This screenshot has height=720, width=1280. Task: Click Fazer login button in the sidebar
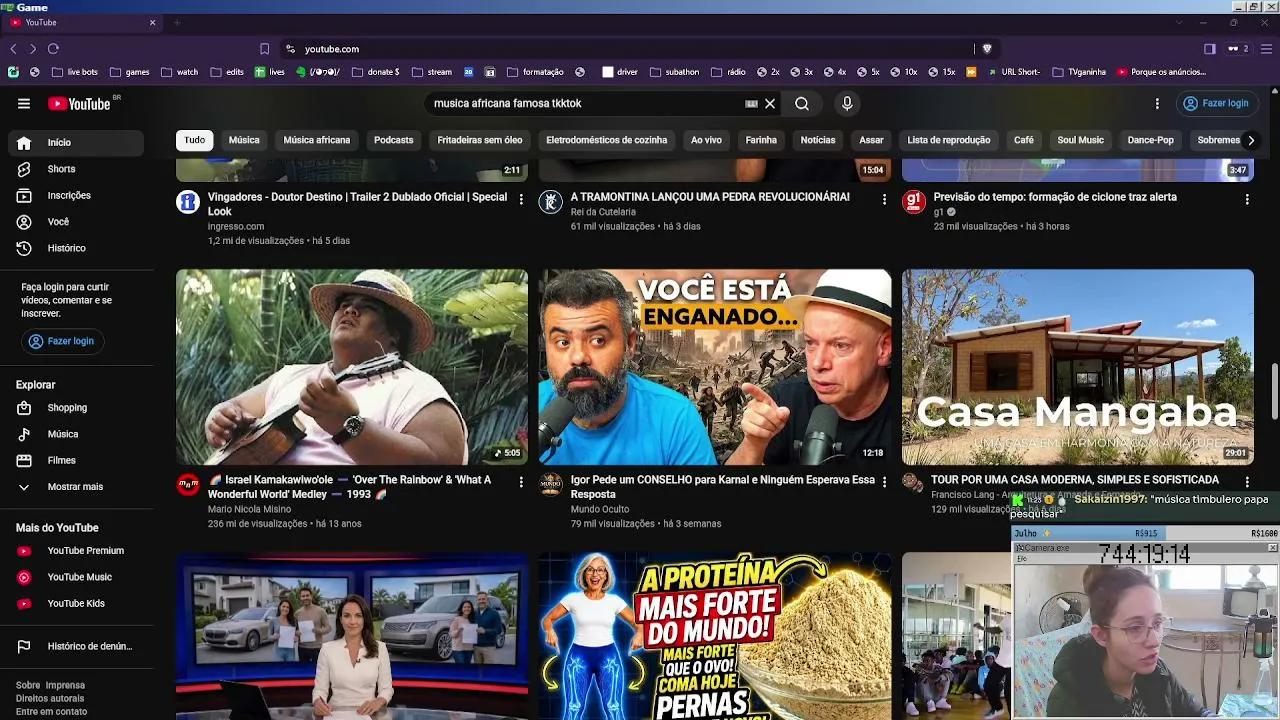[62, 341]
